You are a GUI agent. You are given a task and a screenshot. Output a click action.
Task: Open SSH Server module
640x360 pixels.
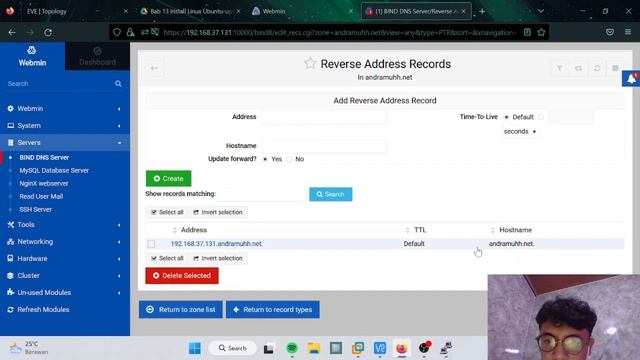(x=36, y=210)
